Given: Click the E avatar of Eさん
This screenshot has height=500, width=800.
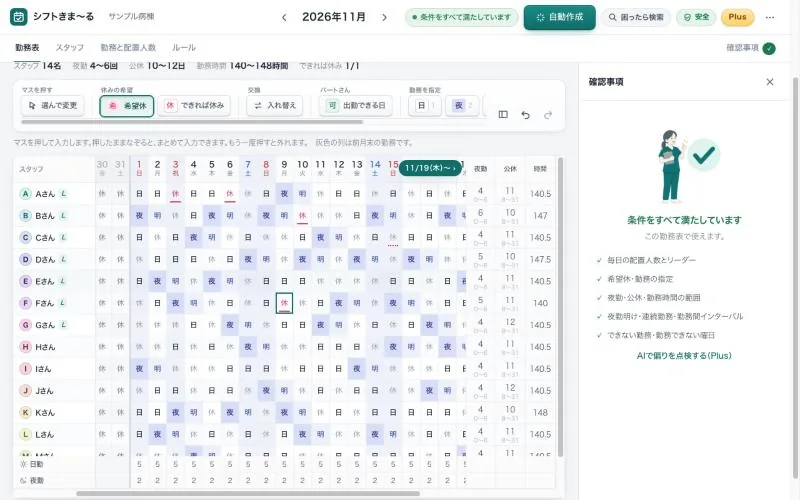Looking at the screenshot, I should [26, 281].
